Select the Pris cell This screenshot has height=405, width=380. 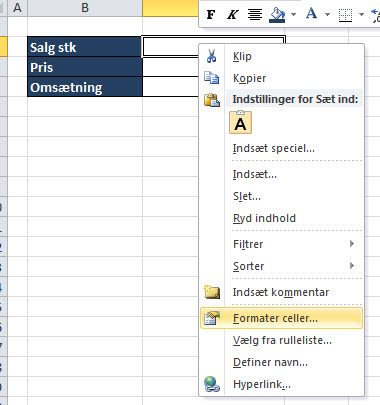(85, 67)
